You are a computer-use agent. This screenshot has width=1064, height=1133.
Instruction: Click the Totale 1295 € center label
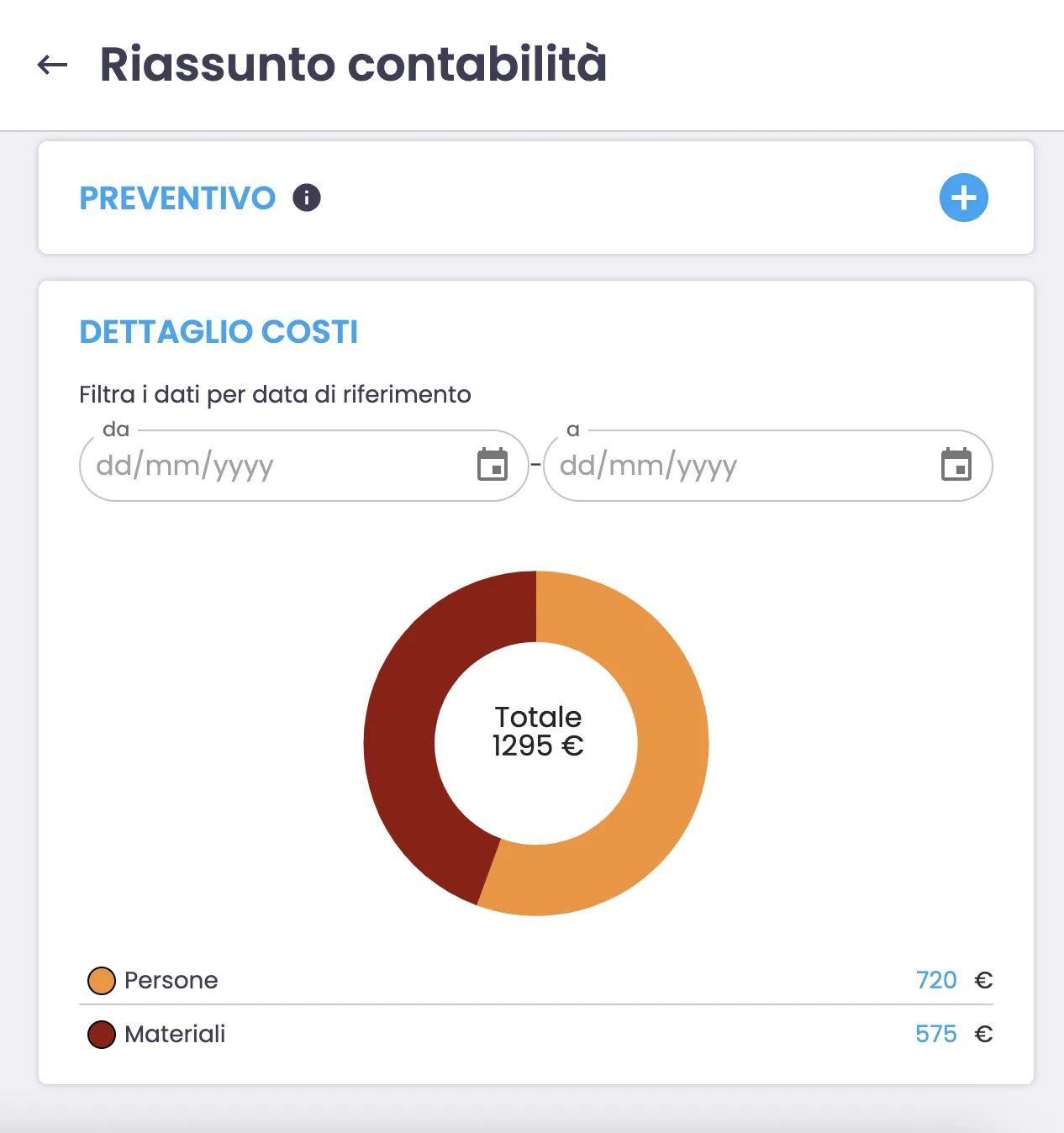[x=538, y=731]
